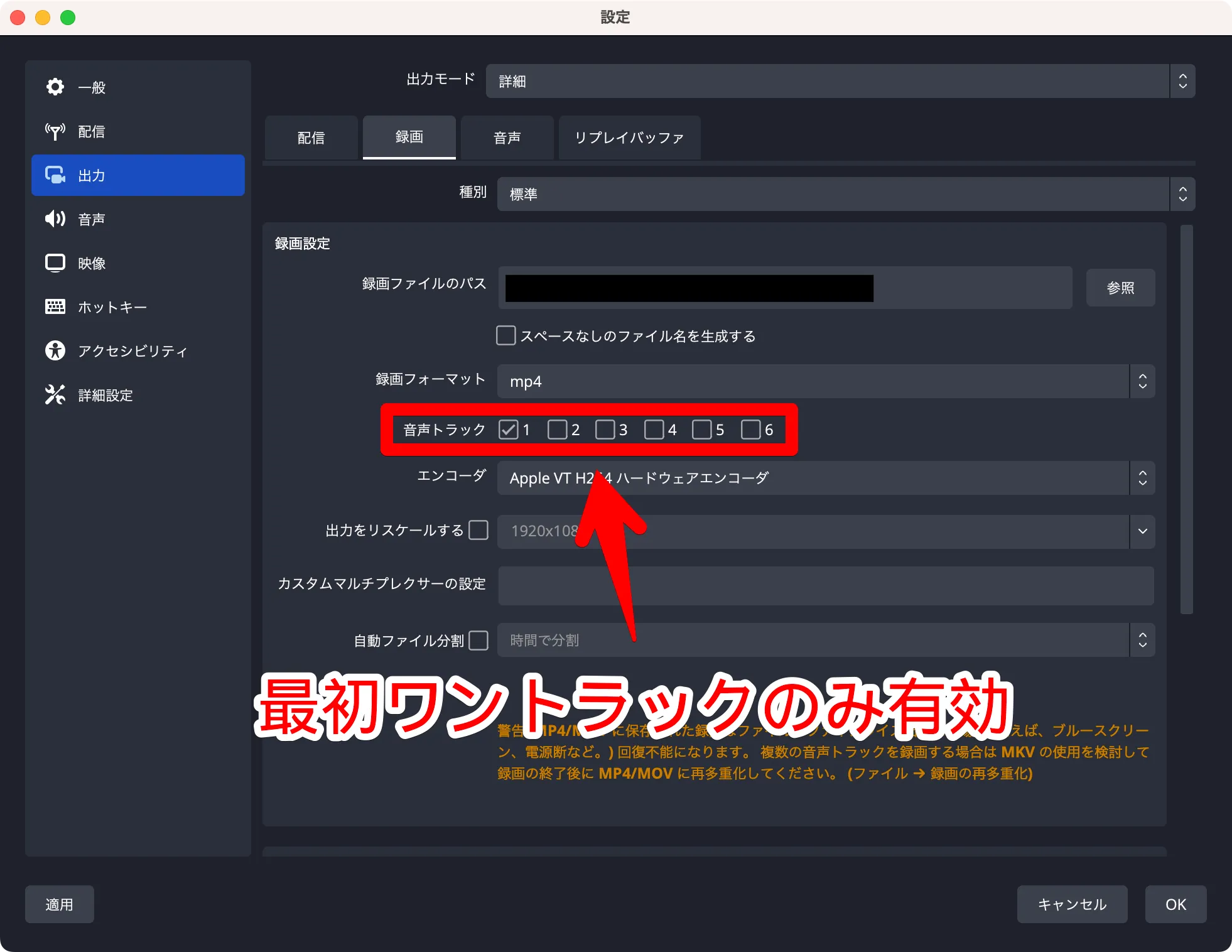Click the recording settings vertical scrollbar
Screen dimensions: 1232x952
(1187, 419)
